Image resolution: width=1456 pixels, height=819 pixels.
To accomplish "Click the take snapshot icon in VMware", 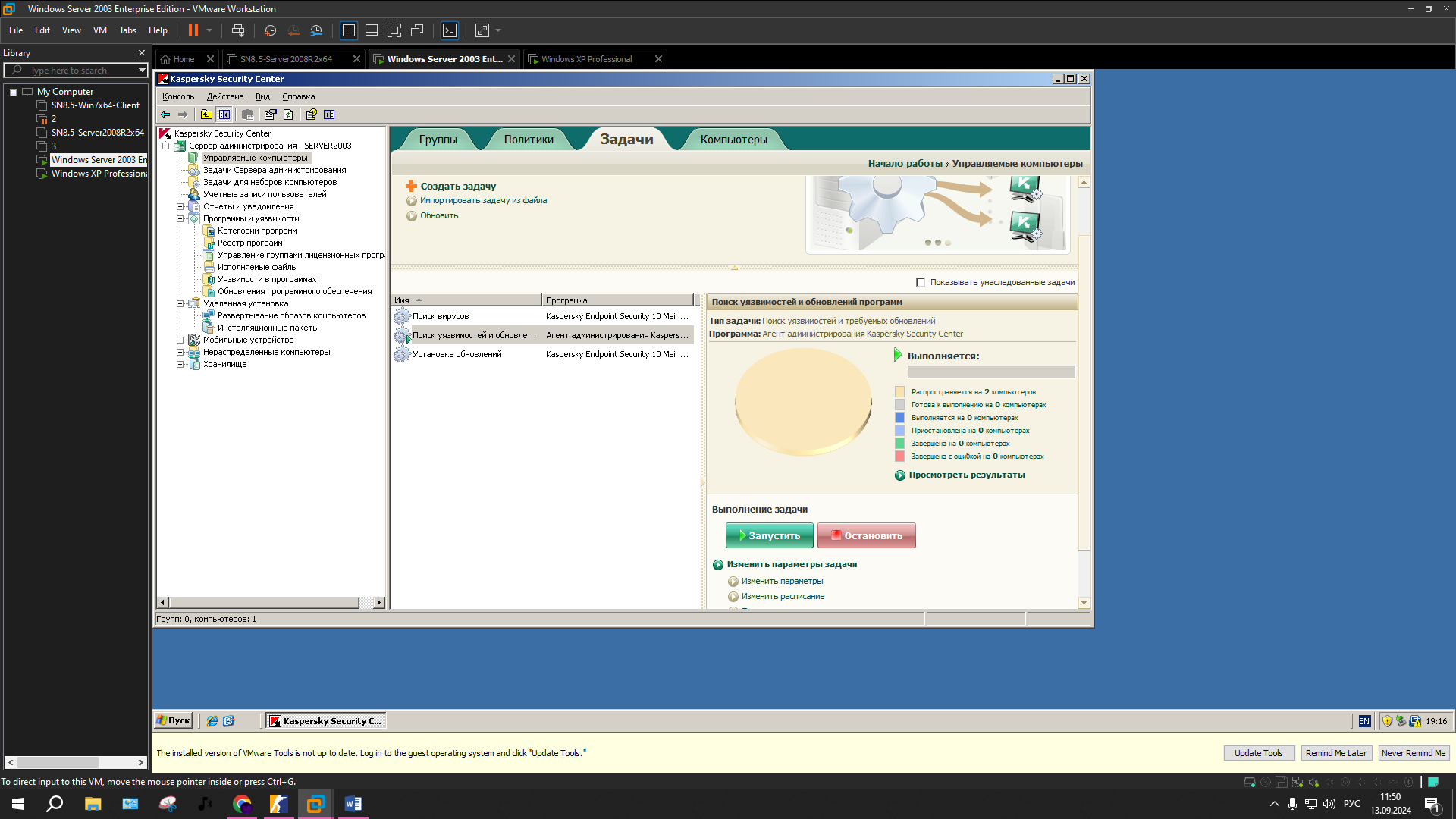I will 271,30.
